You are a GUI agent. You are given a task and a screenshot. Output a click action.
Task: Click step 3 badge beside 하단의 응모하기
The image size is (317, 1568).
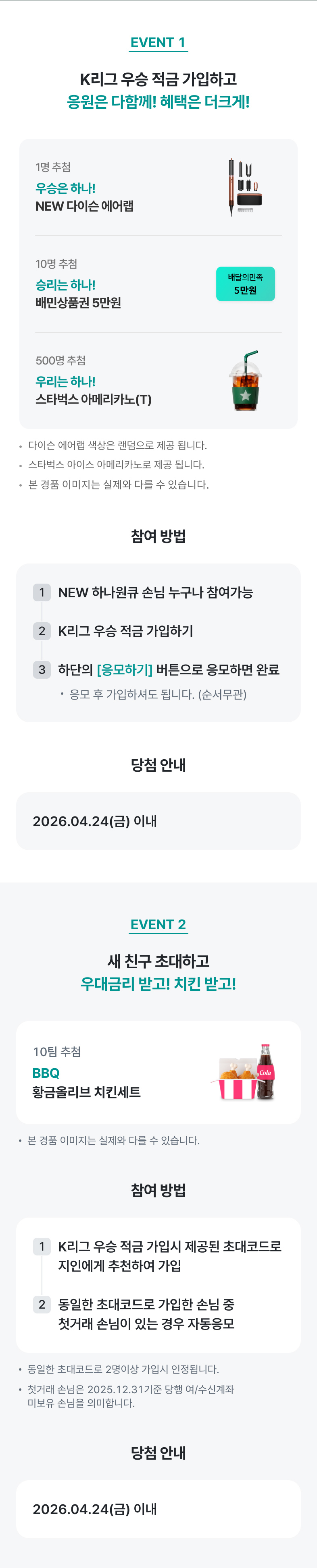(x=42, y=669)
